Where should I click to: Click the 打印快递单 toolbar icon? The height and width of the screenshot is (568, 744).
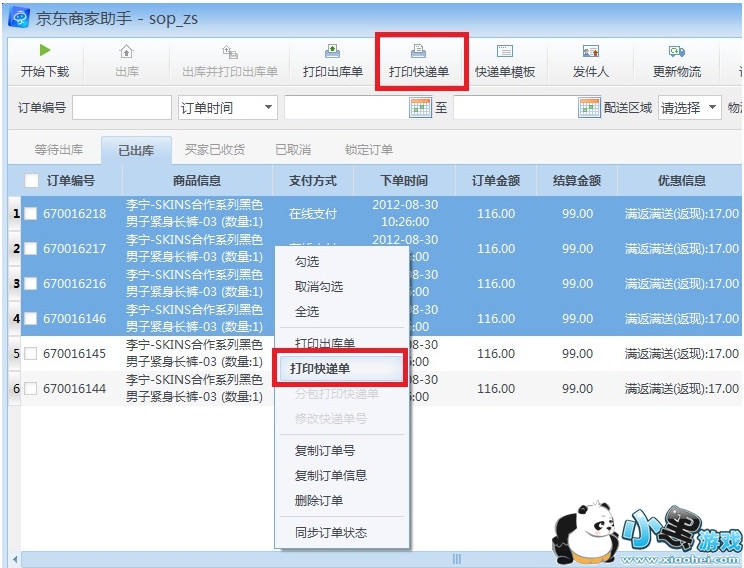418,51
